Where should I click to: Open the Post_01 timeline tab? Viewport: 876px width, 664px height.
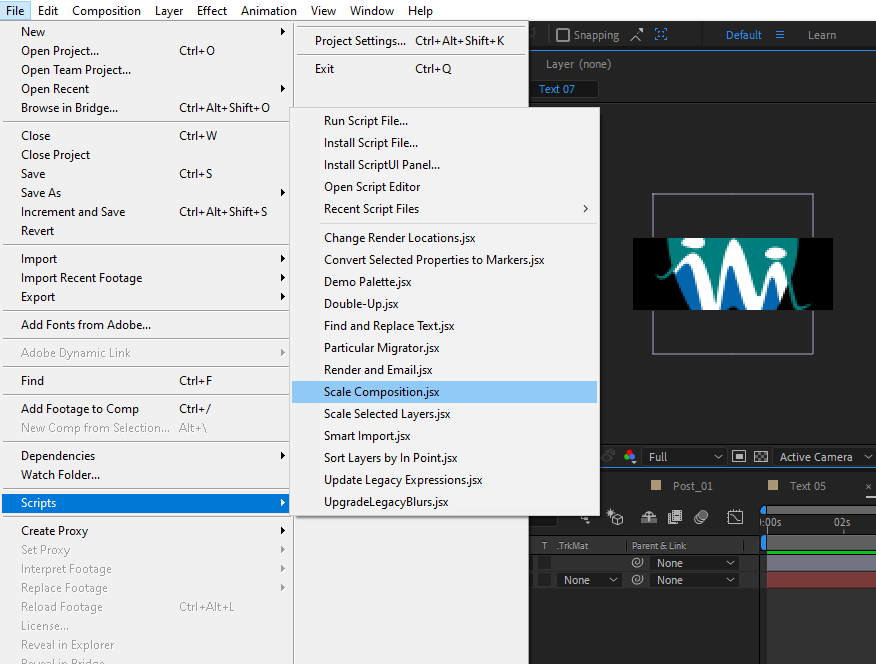693,486
